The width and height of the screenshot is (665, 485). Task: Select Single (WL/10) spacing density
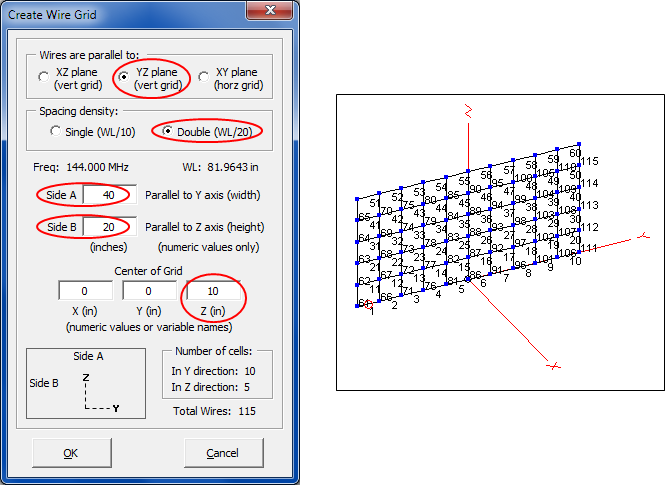click(x=57, y=131)
